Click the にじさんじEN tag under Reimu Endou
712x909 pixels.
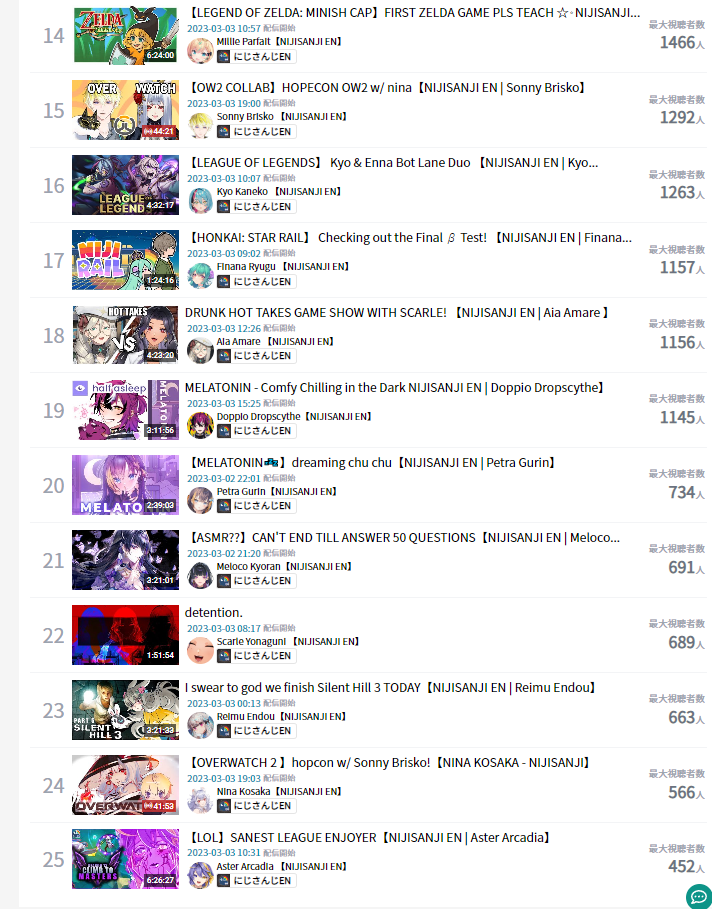(x=256, y=731)
